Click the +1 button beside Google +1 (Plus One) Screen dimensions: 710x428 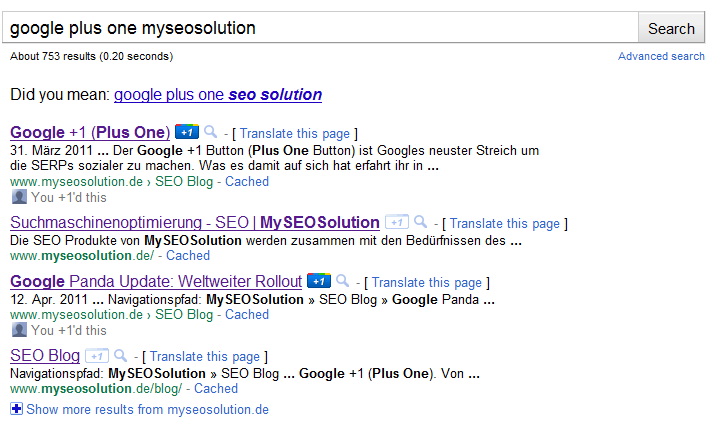[x=186, y=132]
